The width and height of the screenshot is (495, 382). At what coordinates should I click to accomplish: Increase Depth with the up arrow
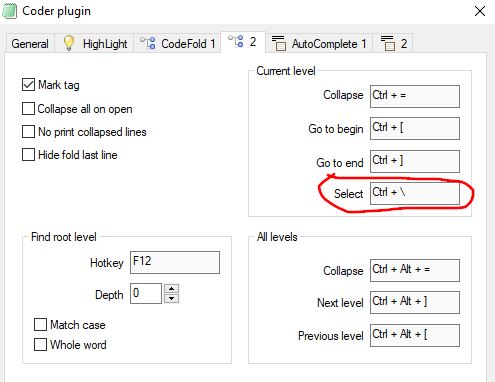(171, 289)
